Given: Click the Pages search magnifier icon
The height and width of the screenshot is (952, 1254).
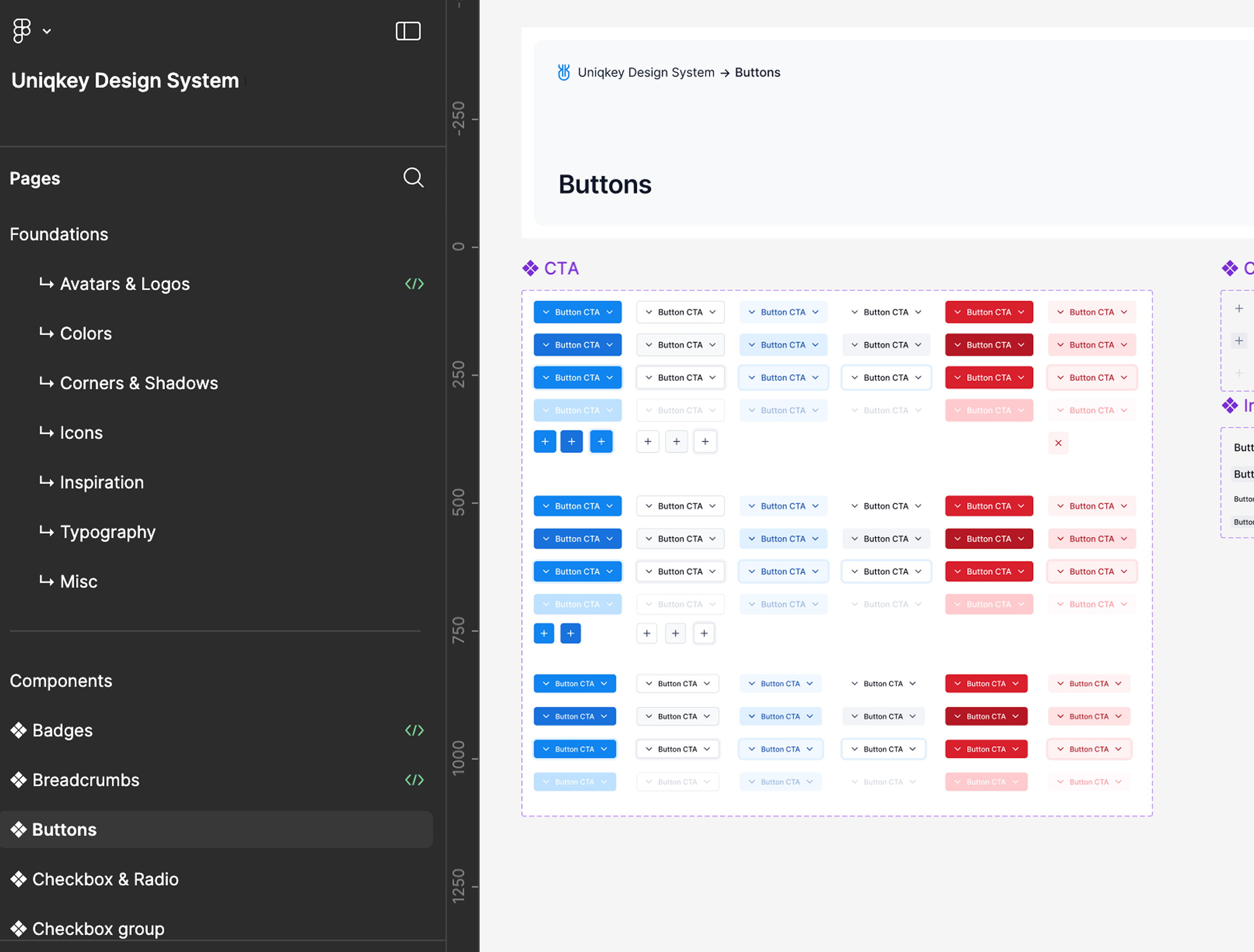Looking at the screenshot, I should click(x=413, y=177).
